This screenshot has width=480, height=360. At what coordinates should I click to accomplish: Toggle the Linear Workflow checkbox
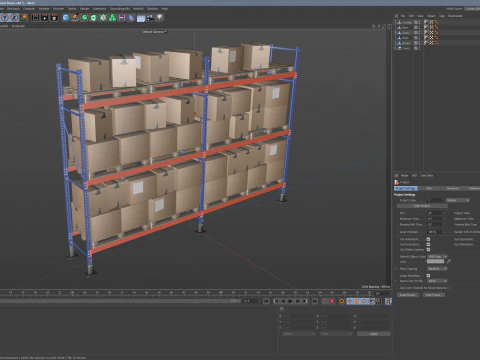click(428, 276)
